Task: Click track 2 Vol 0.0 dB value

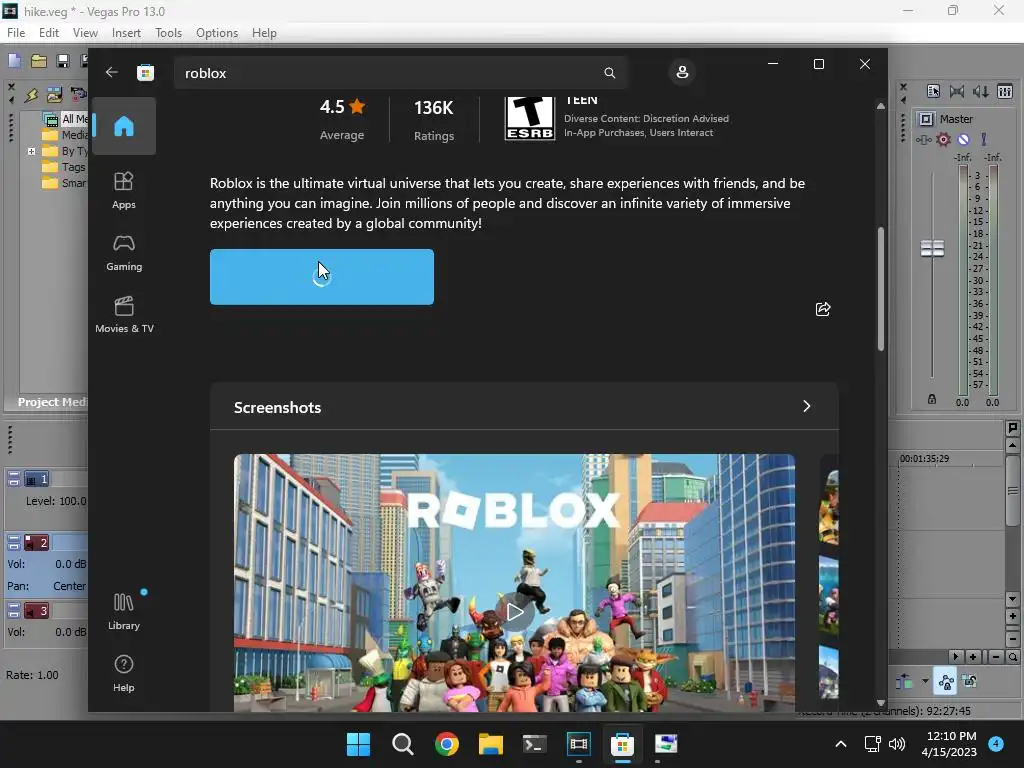Action: point(71,564)
